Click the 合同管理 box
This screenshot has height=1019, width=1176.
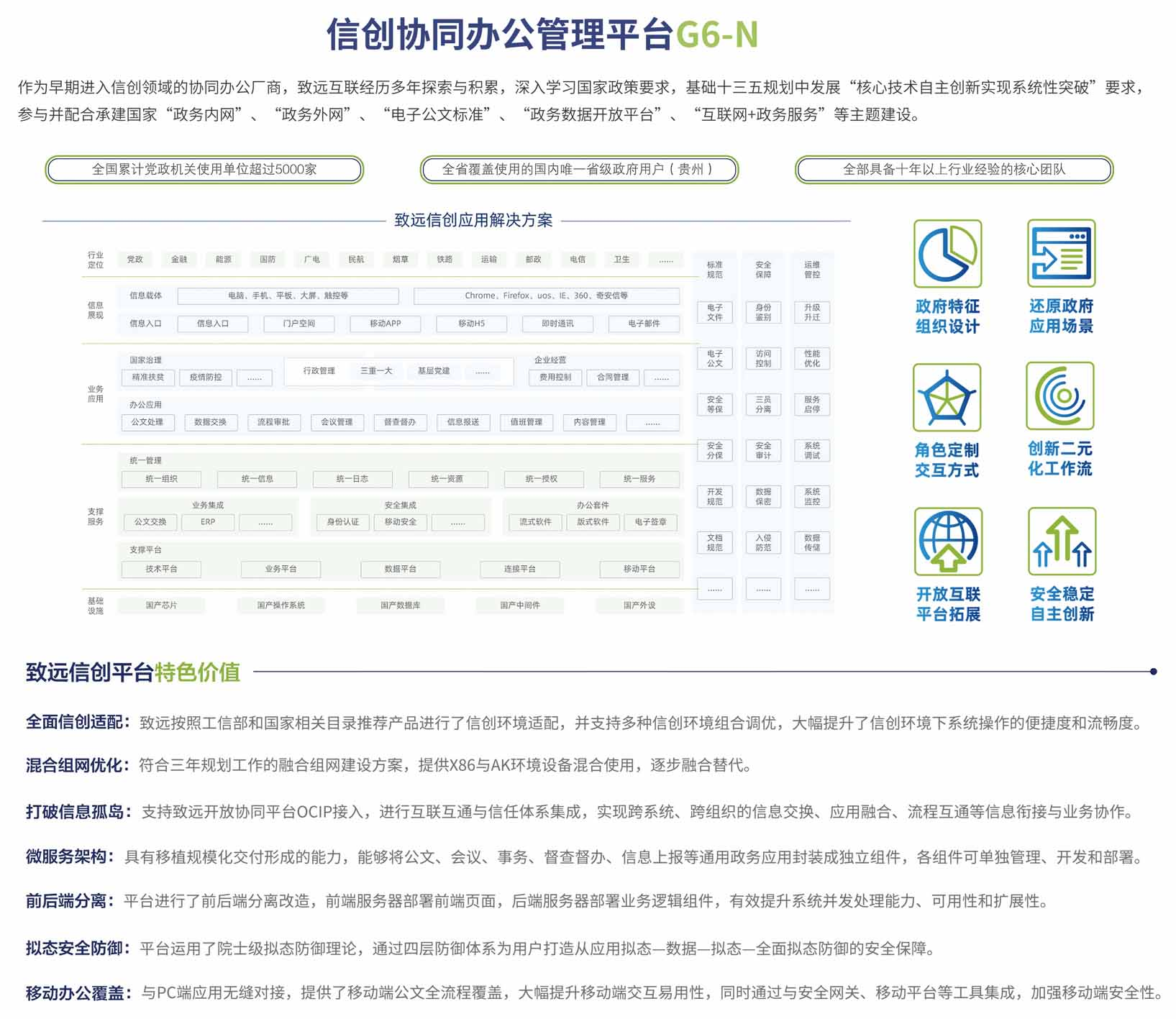pyautogui.click(x=613, y=378)
